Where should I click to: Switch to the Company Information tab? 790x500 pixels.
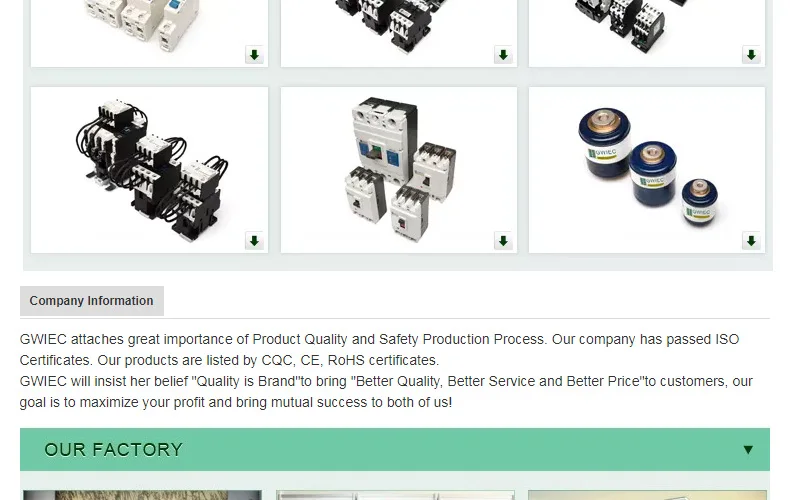point(92,301)
